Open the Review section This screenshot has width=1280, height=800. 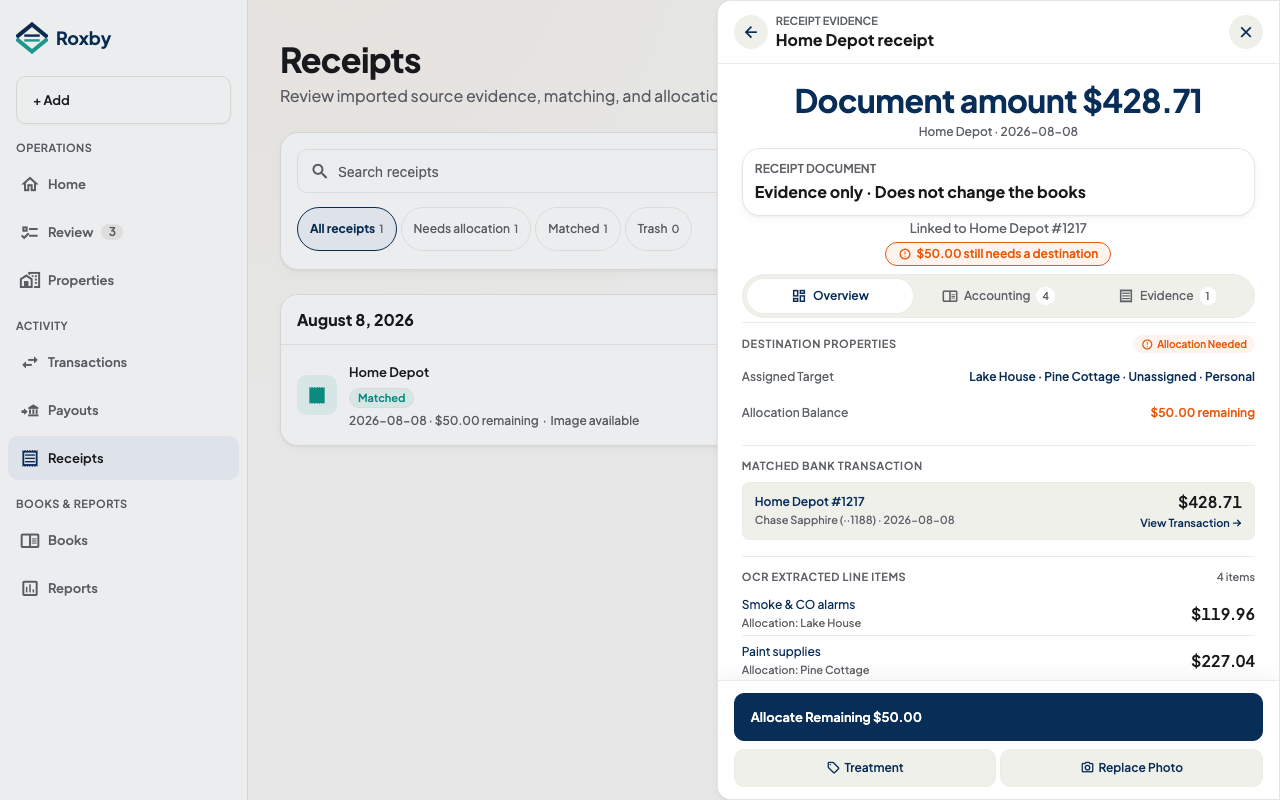click(123, 232)
